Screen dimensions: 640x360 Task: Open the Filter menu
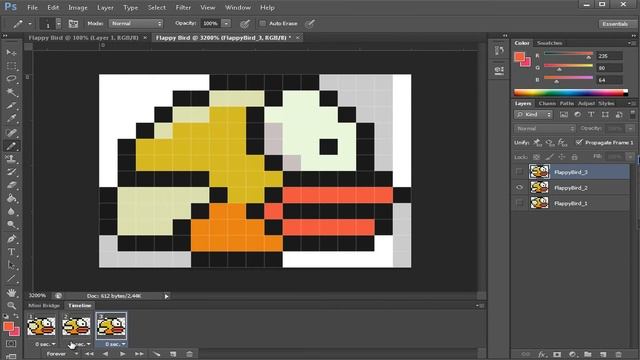click(x=183, y=7)
